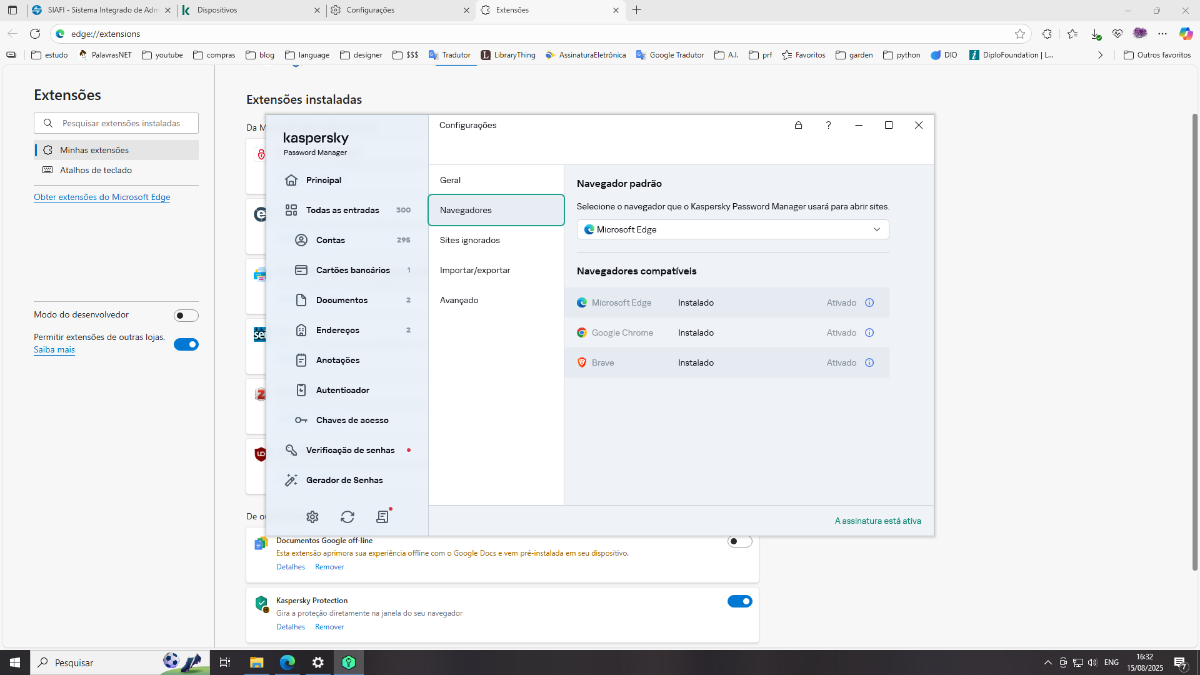Show info icon for Microsoft Edge row
Viewport: 1200px width, 675px height.
pos(869,303)
